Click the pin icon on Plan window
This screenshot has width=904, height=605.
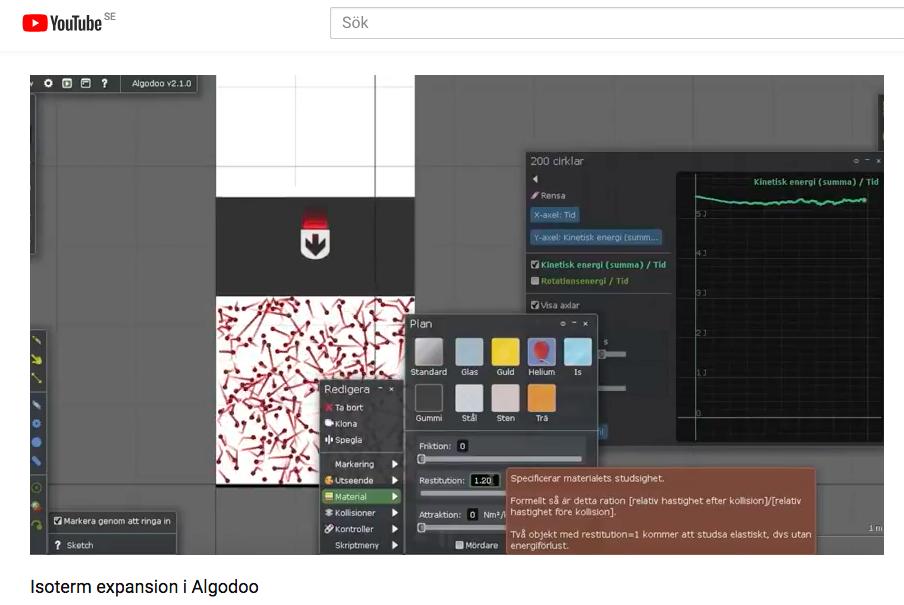[563, 324]
